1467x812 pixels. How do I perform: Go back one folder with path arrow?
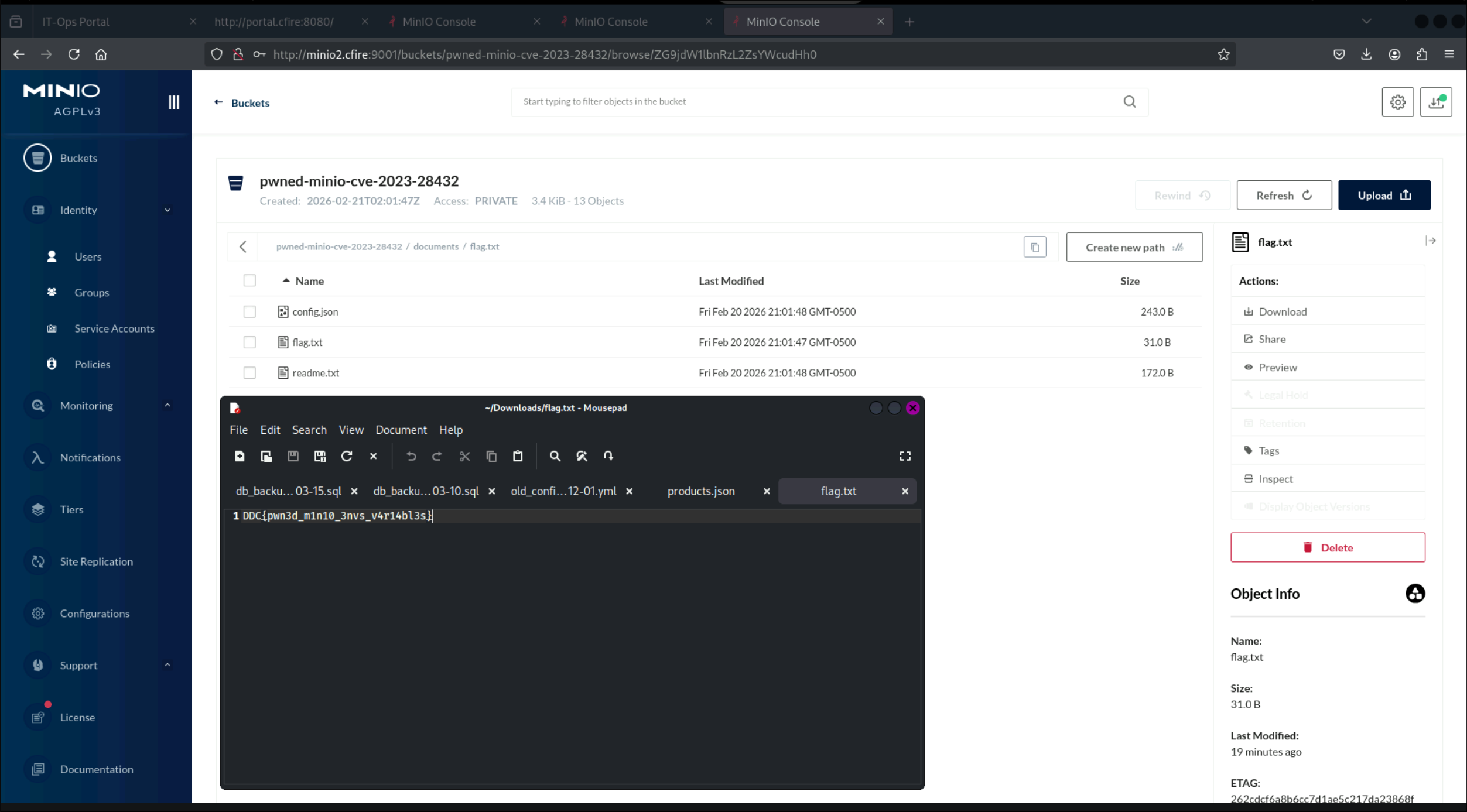click(x=243, y=247)
